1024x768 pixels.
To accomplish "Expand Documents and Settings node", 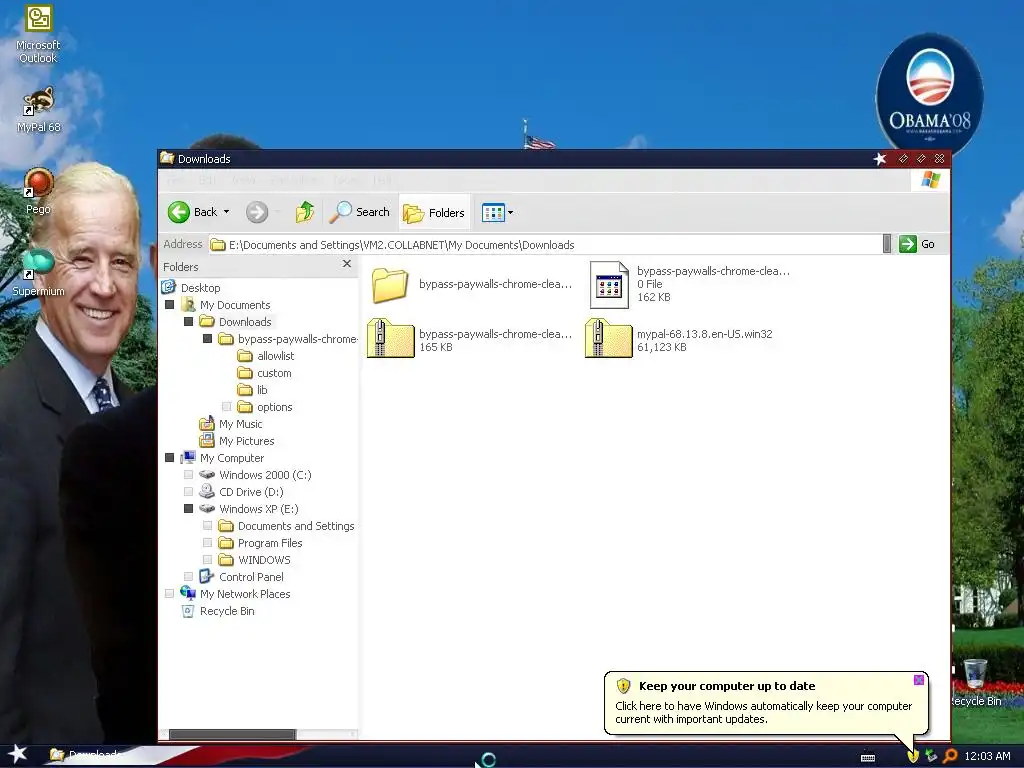I will tap(208, 526).
